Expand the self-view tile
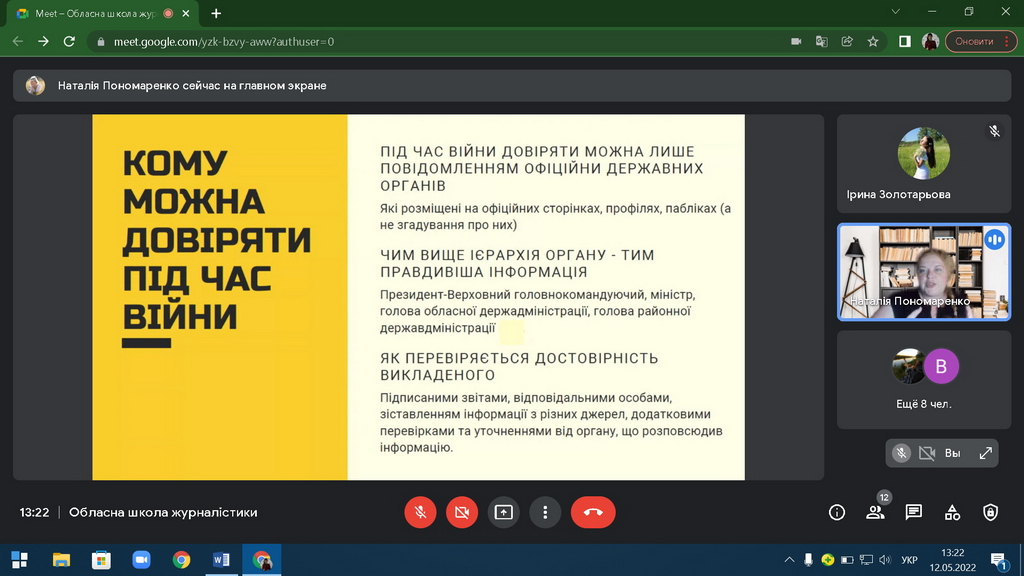This screenshot has width=1024, height=576. coord(986,453)
